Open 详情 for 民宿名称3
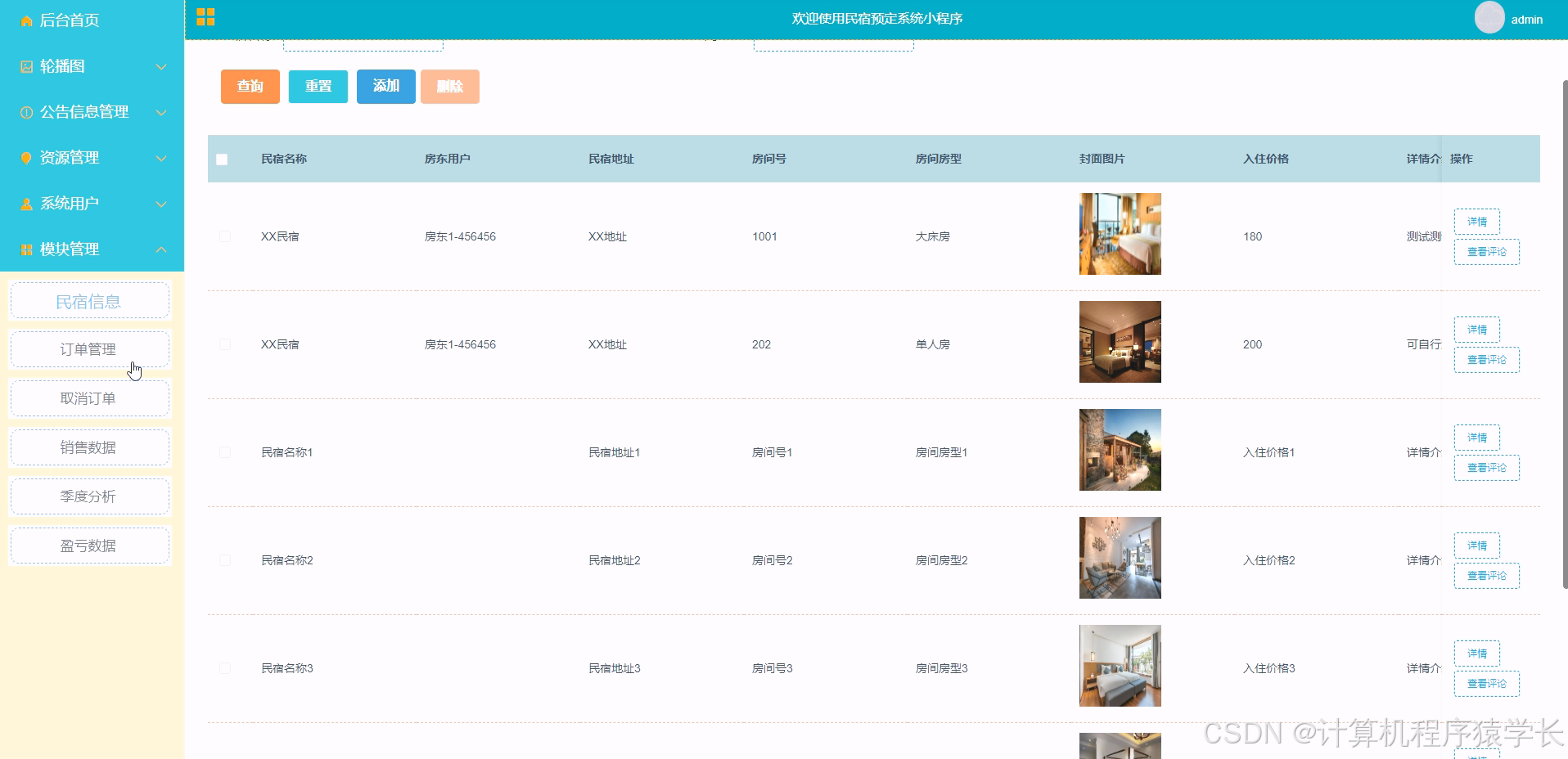This screenshot has width=1568, height=759. pos(1477,653)
